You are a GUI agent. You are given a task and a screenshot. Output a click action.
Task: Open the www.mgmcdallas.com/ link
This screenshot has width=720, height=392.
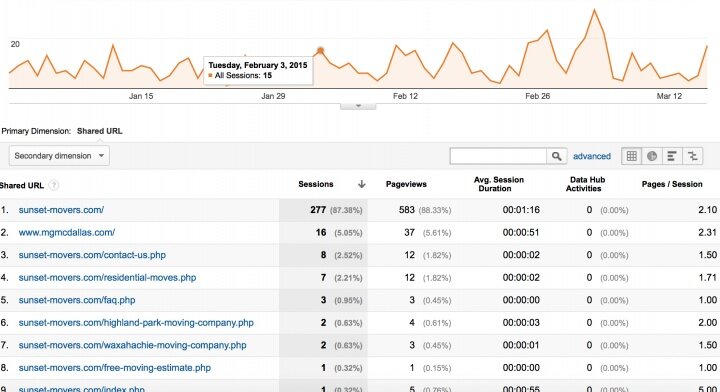click(x=67, y=232)
